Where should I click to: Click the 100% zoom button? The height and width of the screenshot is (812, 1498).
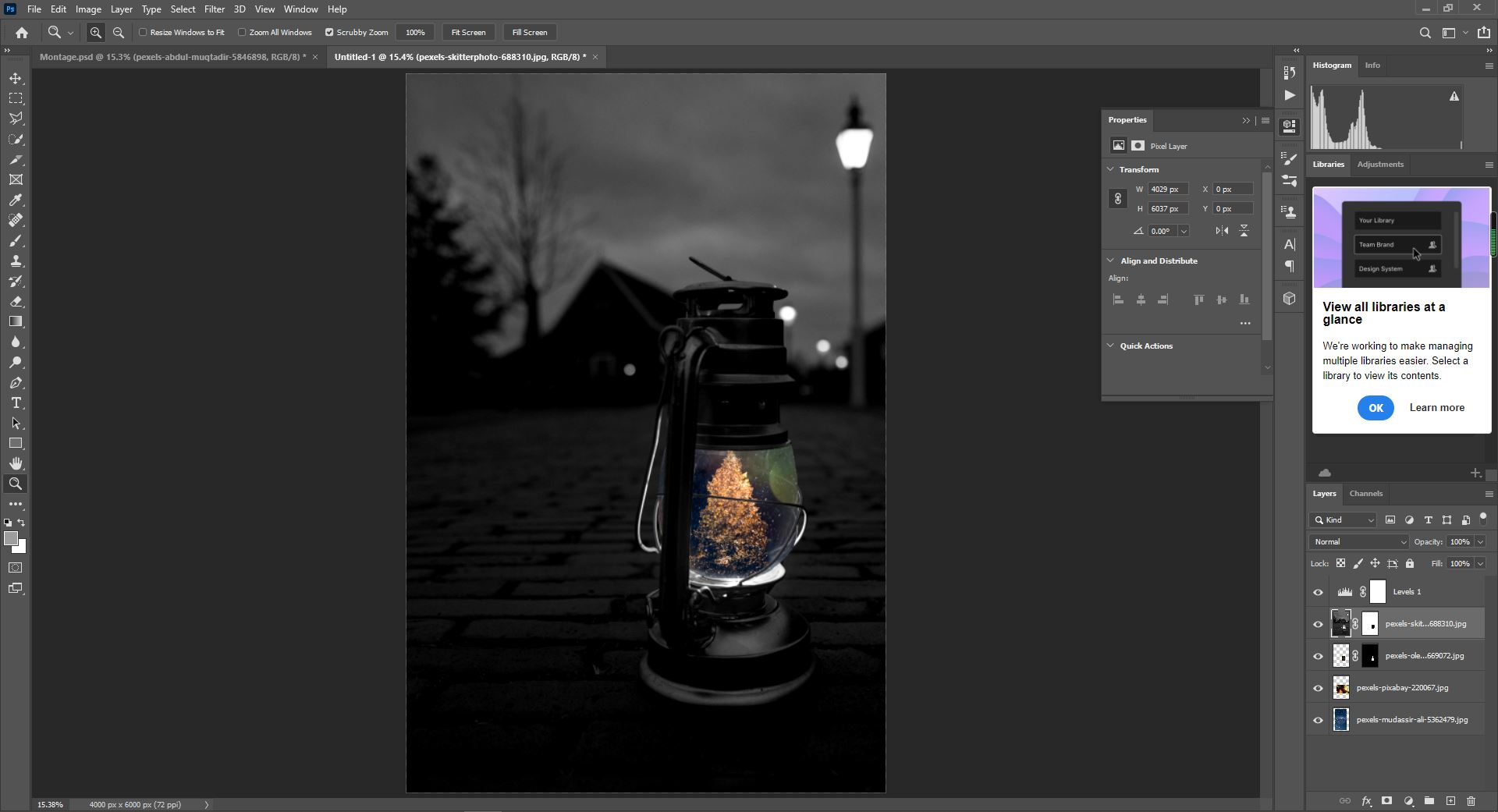click(415, 33)
